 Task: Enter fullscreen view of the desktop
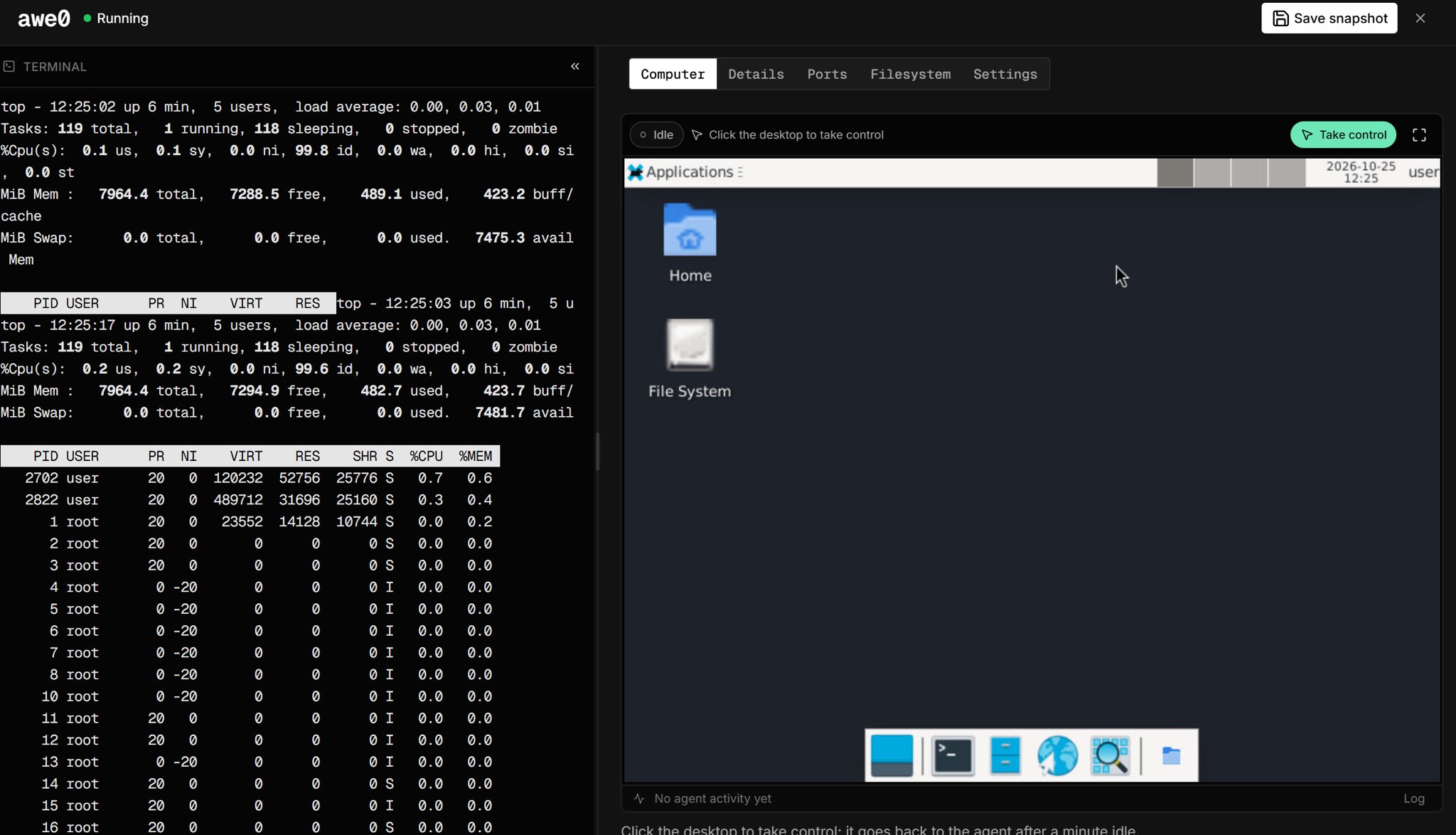pos(1419,135)
